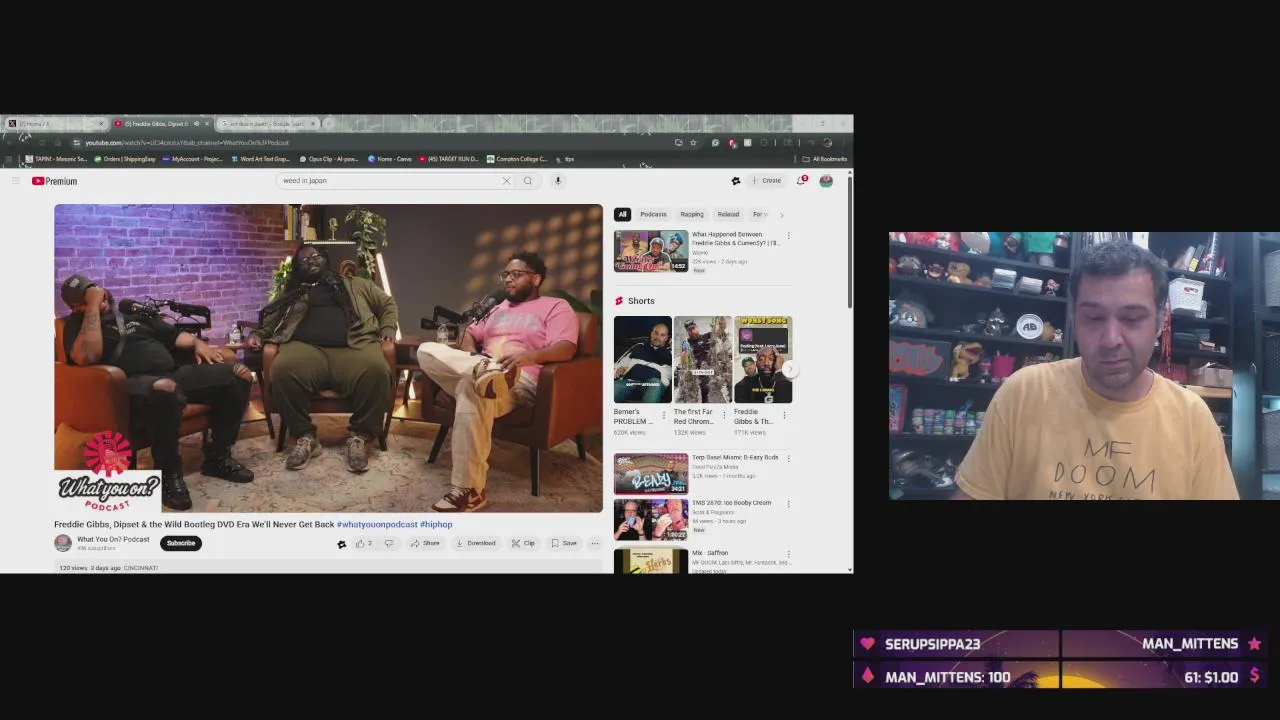Open more video actions ellipsis
The height and width of the screenshot is (720, 1280).
pos(595,543)
